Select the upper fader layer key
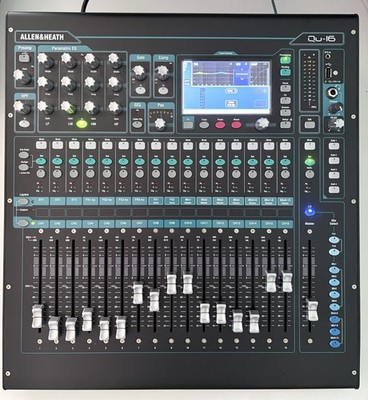This screenshot has height=400, width=368. pos(23,201)
